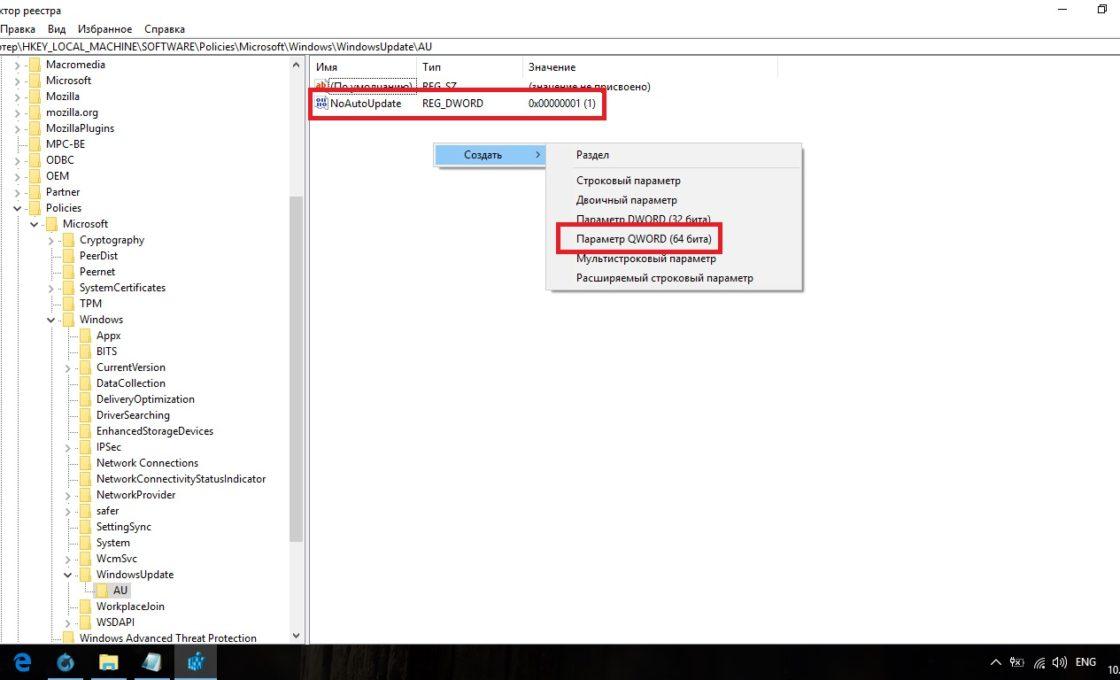Click the PeerDist folder icon
1120x680 pixels.
[68, 256]
